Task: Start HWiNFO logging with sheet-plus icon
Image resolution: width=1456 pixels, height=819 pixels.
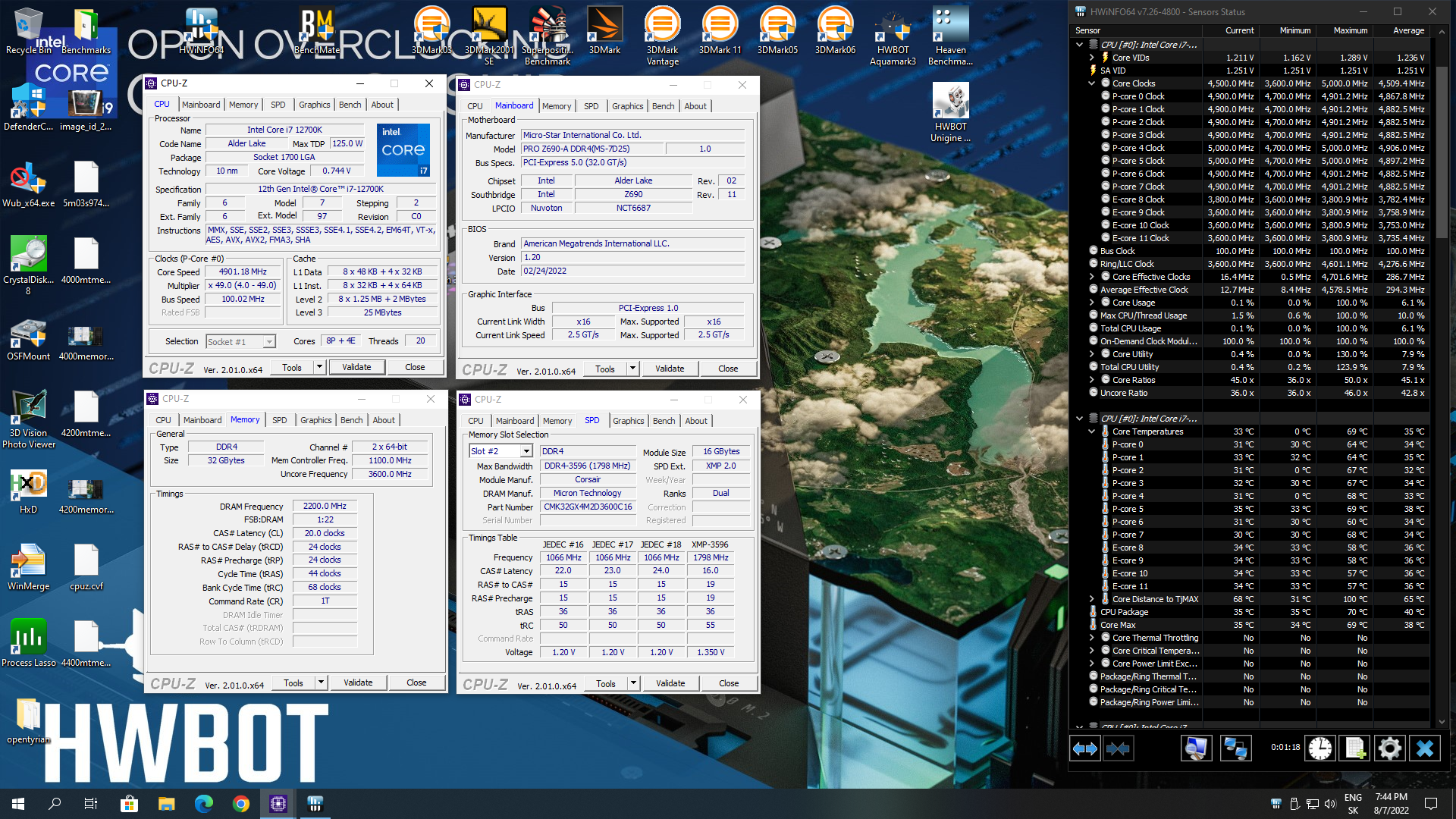Action: (1355, 748)
